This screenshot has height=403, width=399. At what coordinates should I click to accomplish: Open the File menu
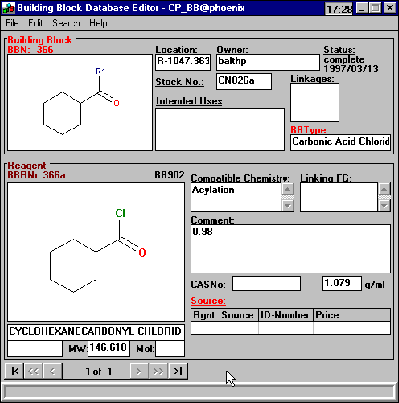(x=11, y=23)
